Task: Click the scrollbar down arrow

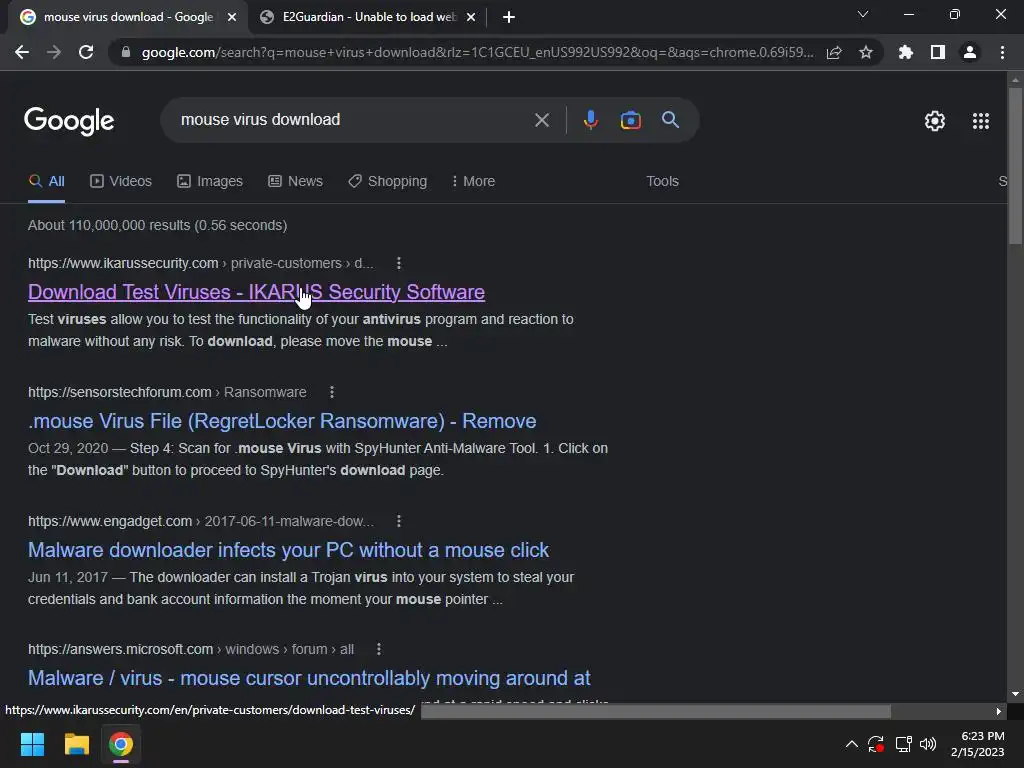Action: click(1015, 694)
